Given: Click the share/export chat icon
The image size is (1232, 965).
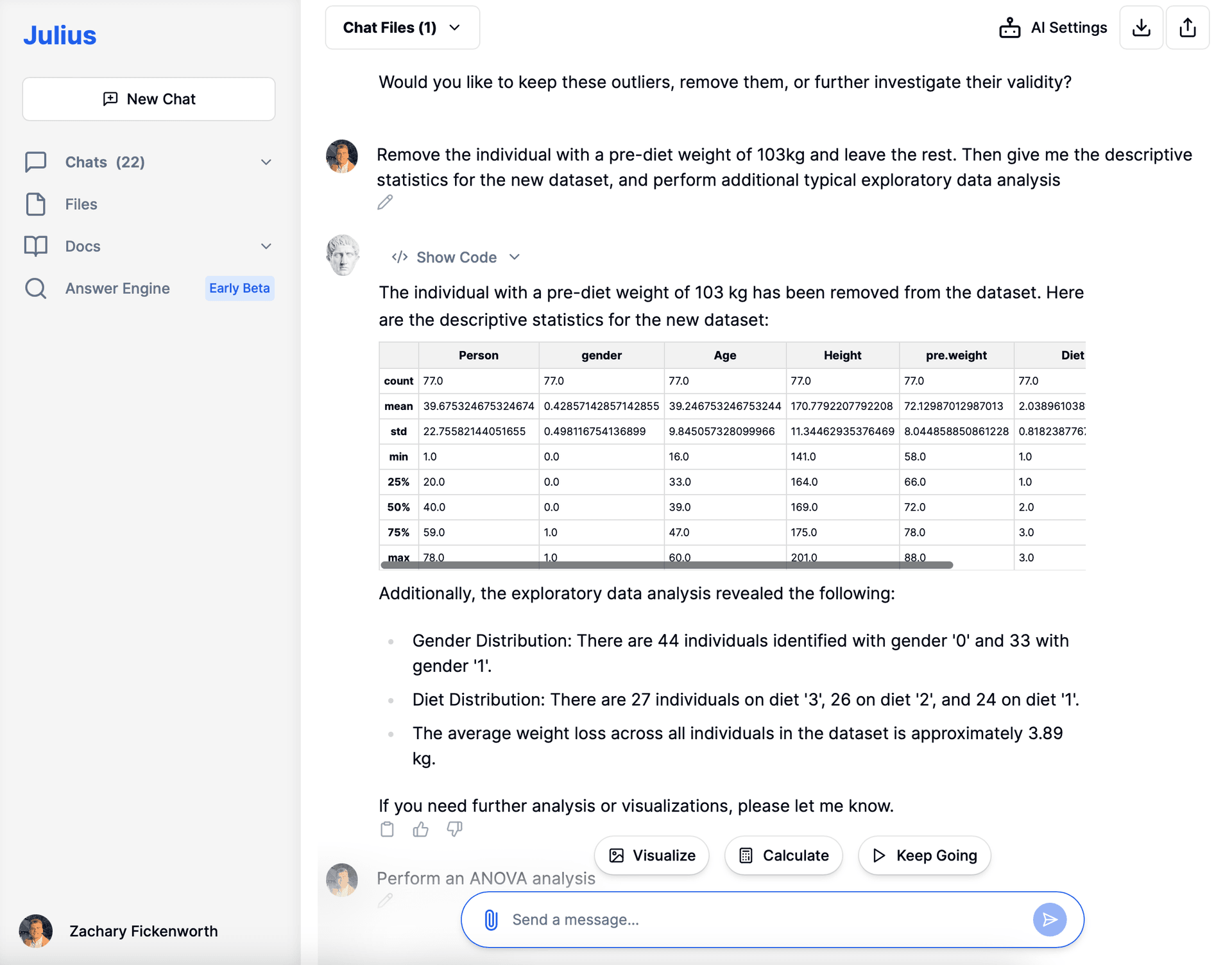Looking at the screenshot, I should [x=1188, y=28].
